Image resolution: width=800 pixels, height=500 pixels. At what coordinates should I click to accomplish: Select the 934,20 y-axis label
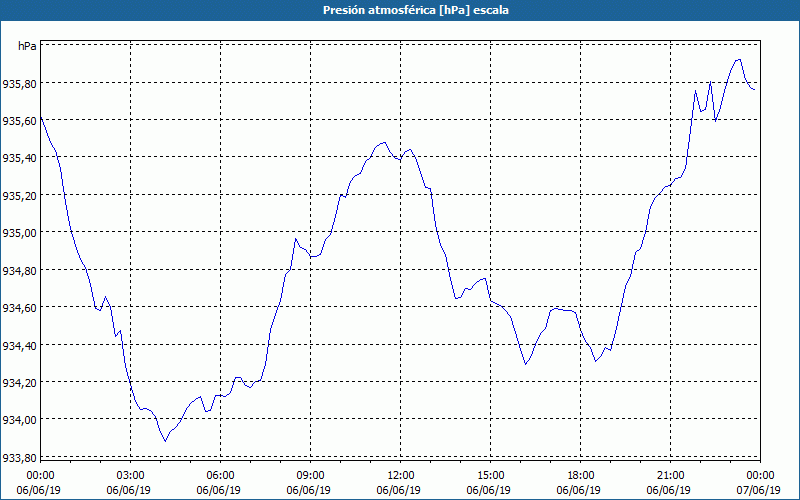20,382
